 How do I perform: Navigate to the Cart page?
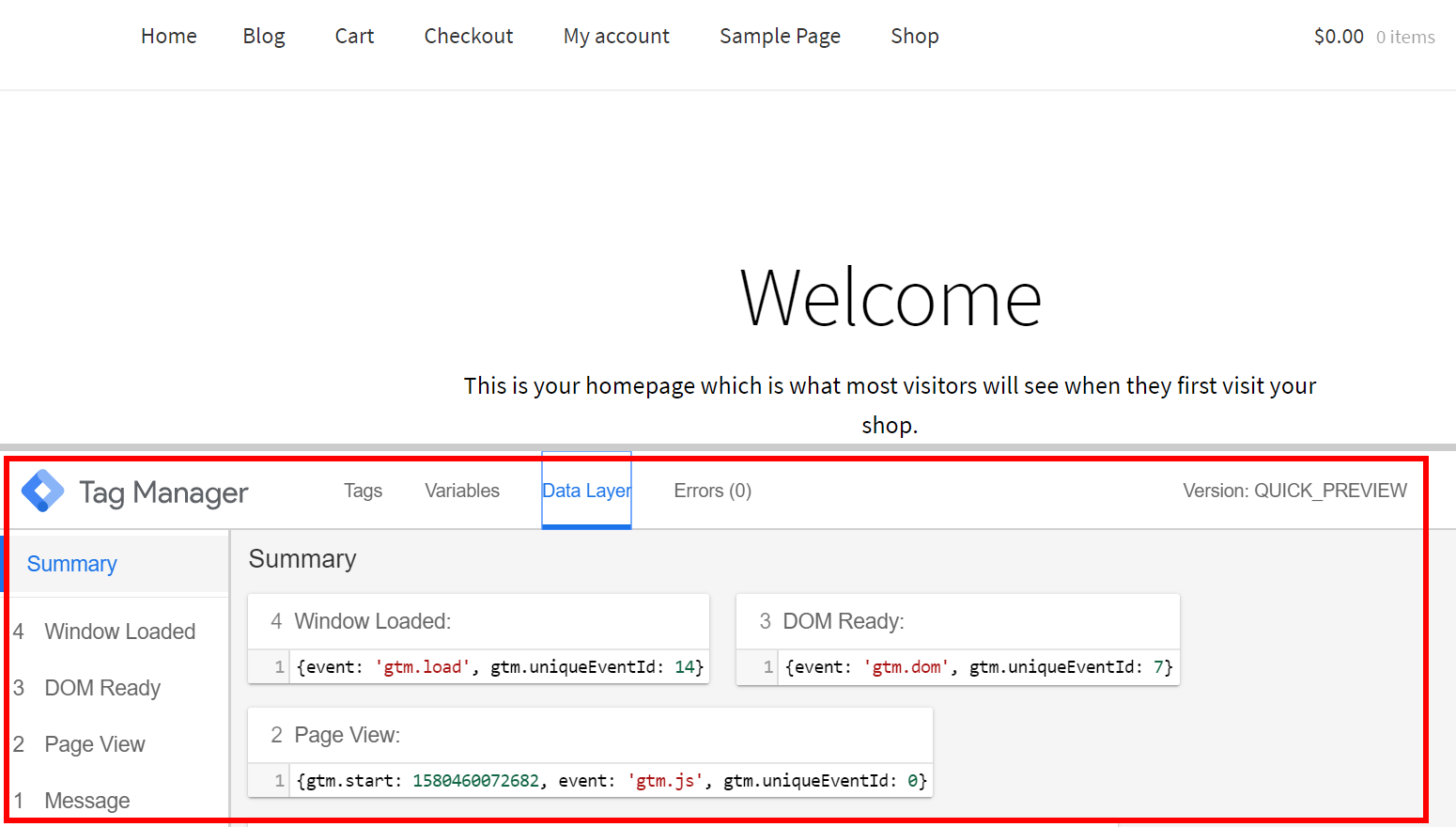tap(354, 36)
